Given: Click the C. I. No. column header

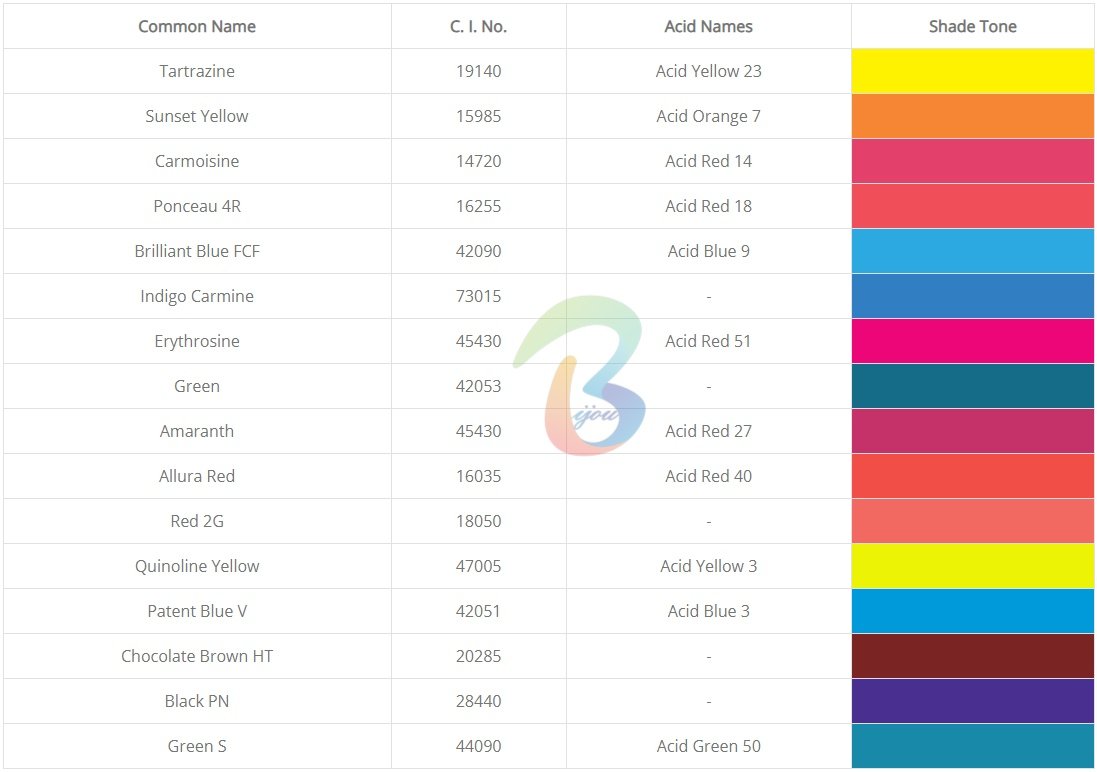Looking at the screenshot, I should tap(479, 27).
